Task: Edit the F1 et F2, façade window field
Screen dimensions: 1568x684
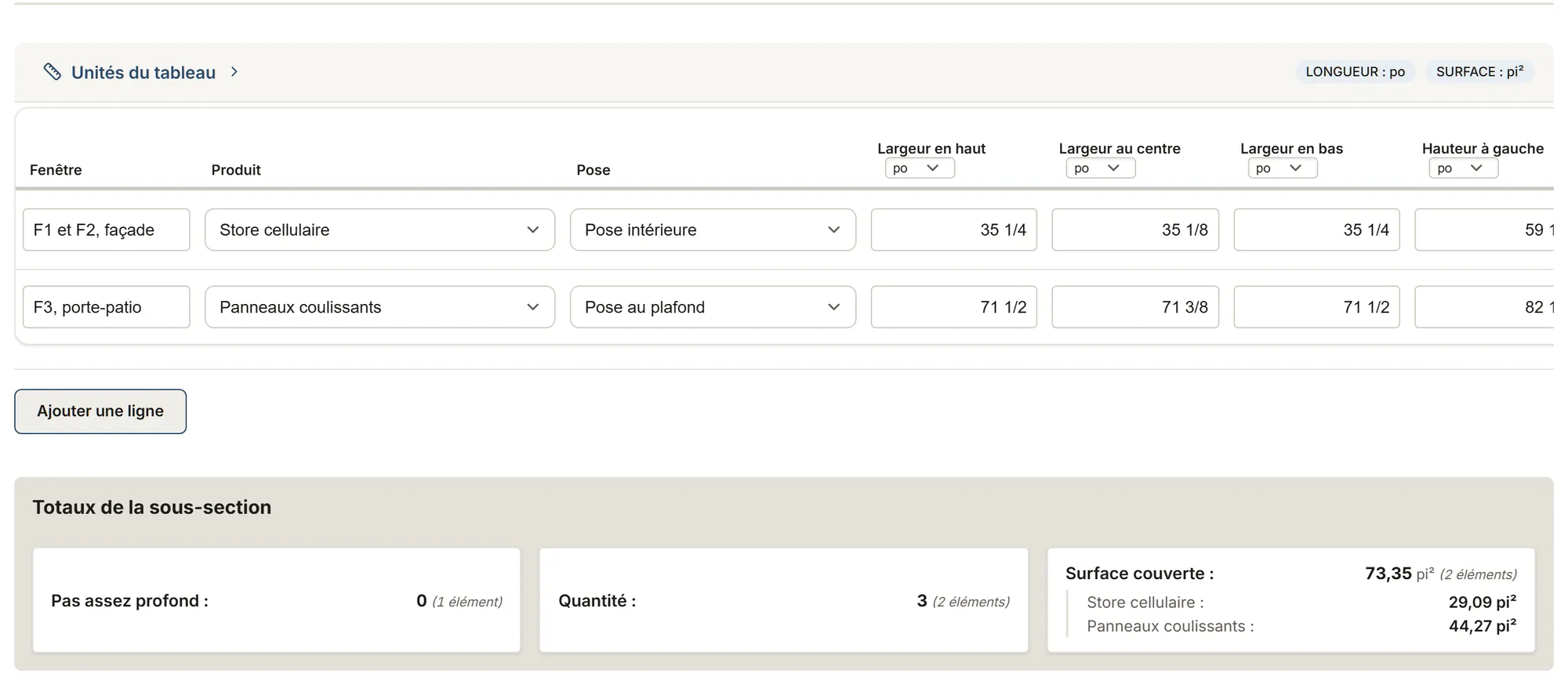Action: tap(107, 230)
